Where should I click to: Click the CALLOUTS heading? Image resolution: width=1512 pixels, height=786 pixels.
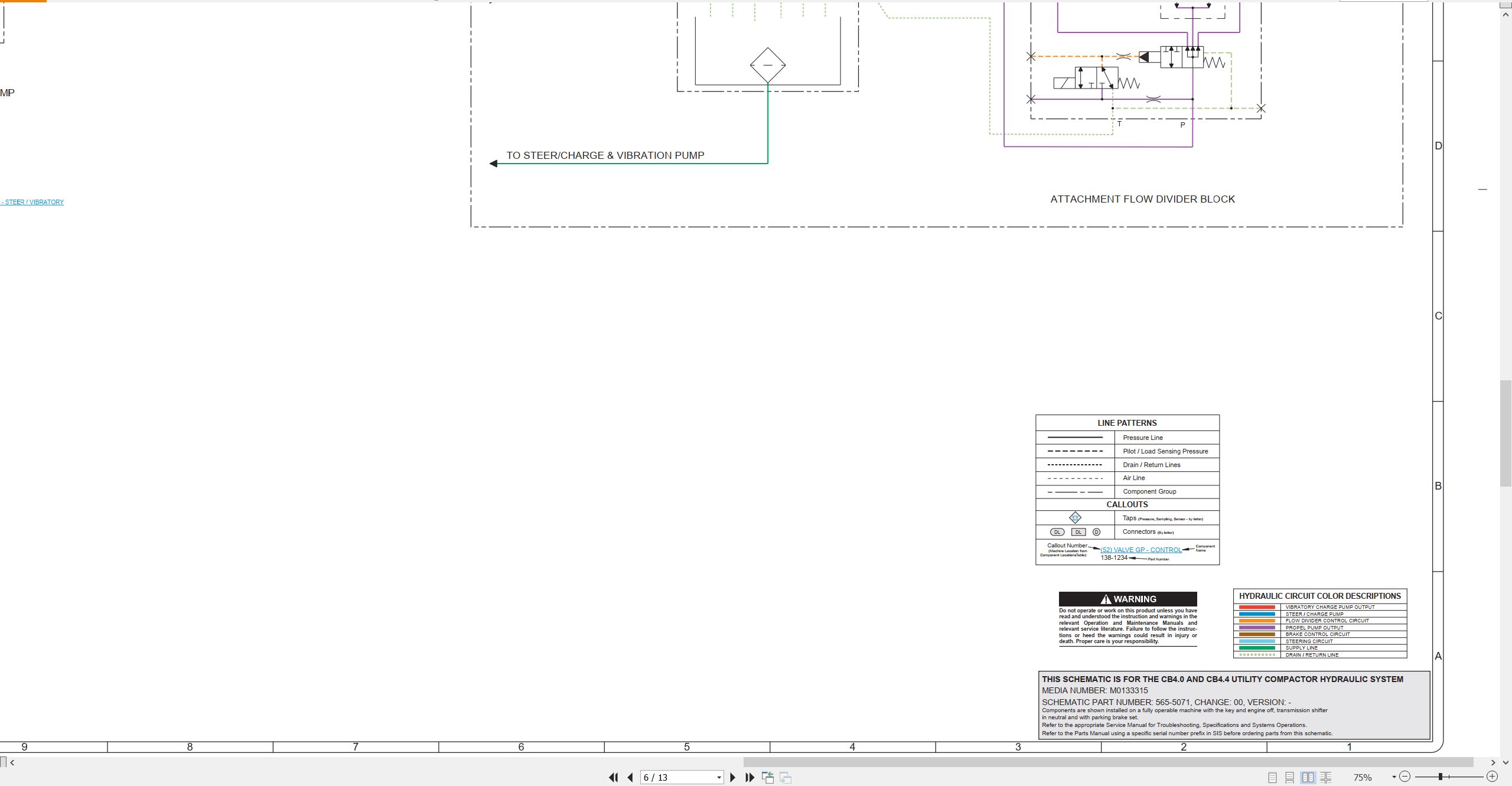coord(1127,504)
